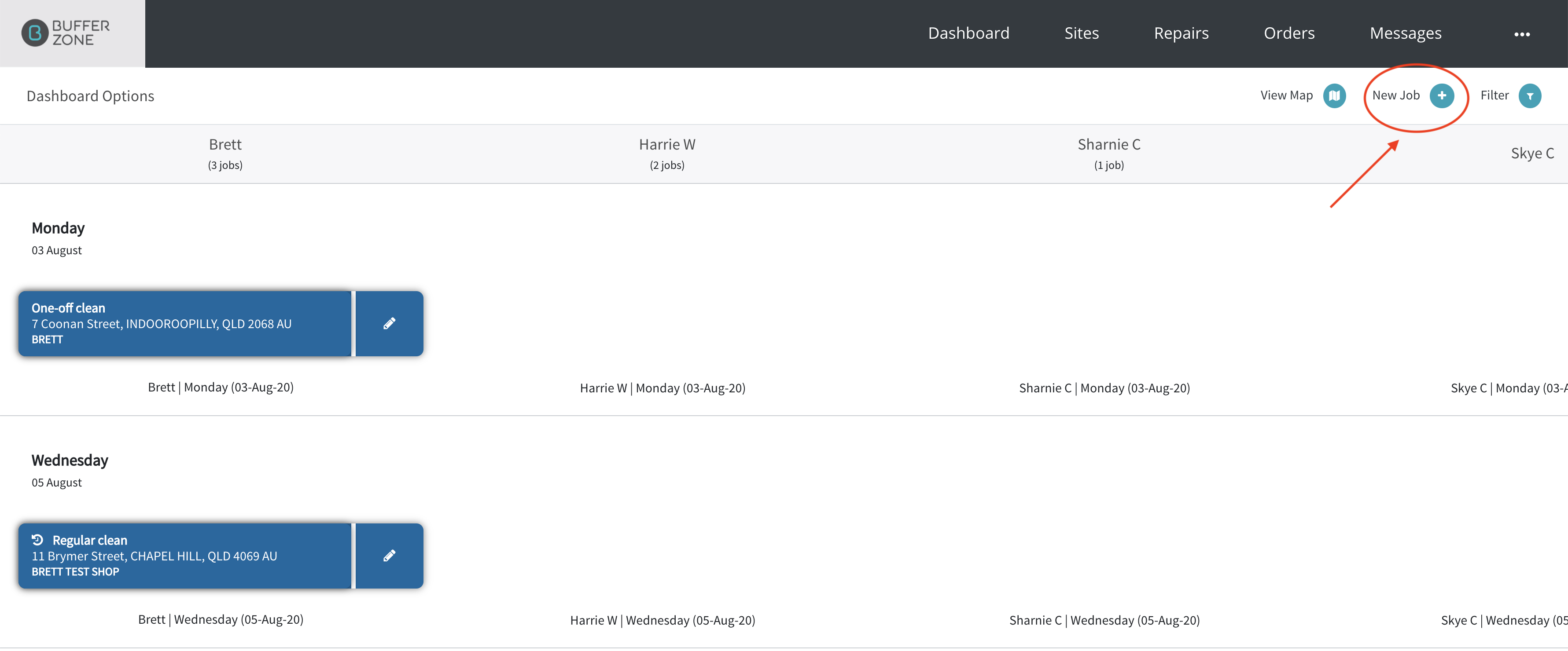
Task: Select the Sharnie C column header
Action: coord(1108,154)
